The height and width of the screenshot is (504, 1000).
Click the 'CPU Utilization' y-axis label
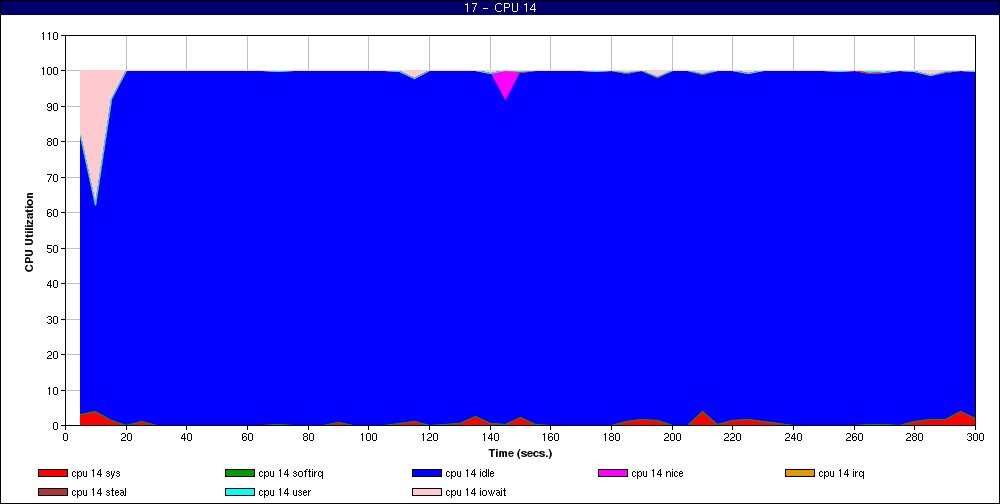pos(29,232)
